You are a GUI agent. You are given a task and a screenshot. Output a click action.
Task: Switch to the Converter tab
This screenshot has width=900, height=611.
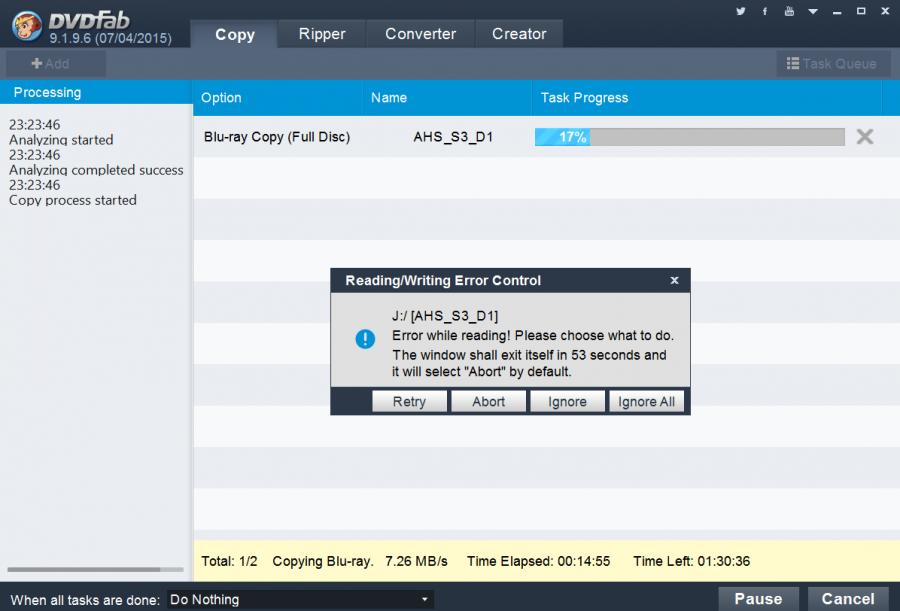(x=421, y=34)
